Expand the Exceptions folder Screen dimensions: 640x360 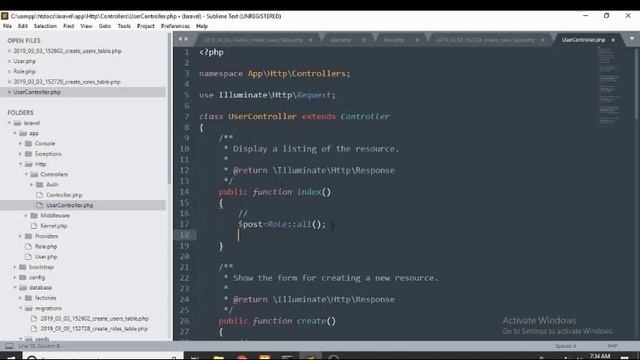[x=20, y=154]
